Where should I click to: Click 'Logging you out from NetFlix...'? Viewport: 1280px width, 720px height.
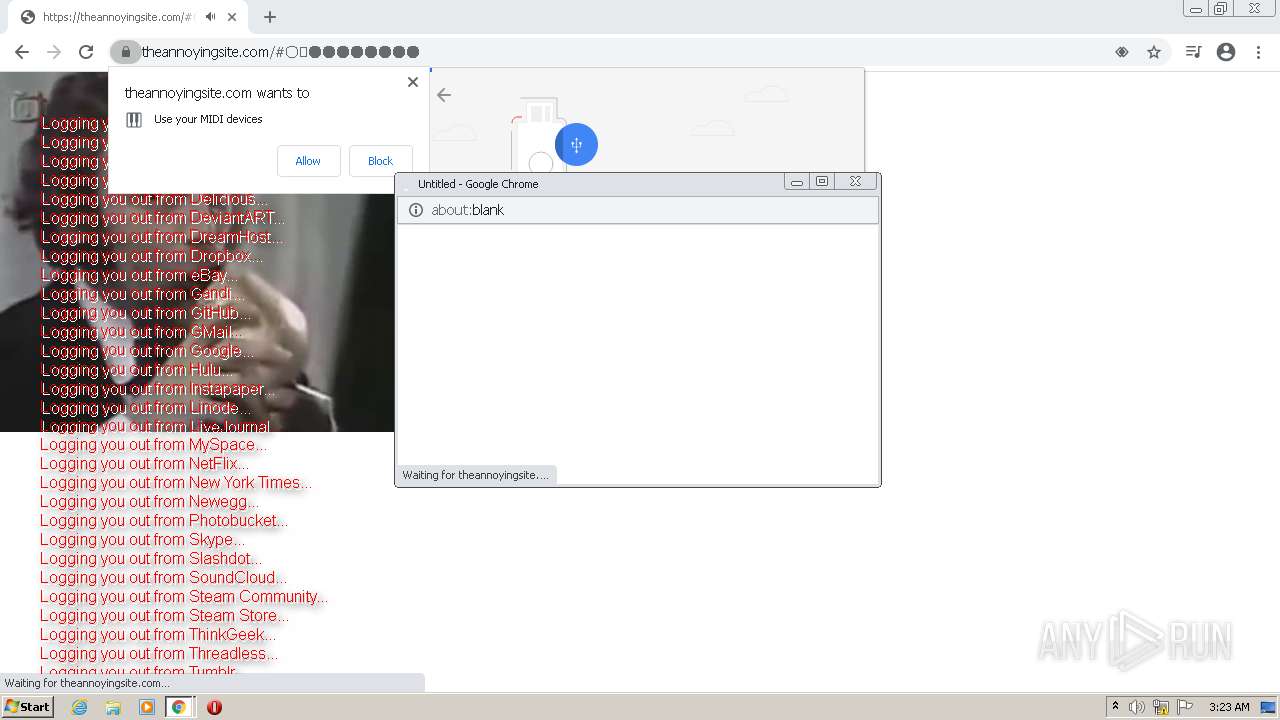click(144, 464)
